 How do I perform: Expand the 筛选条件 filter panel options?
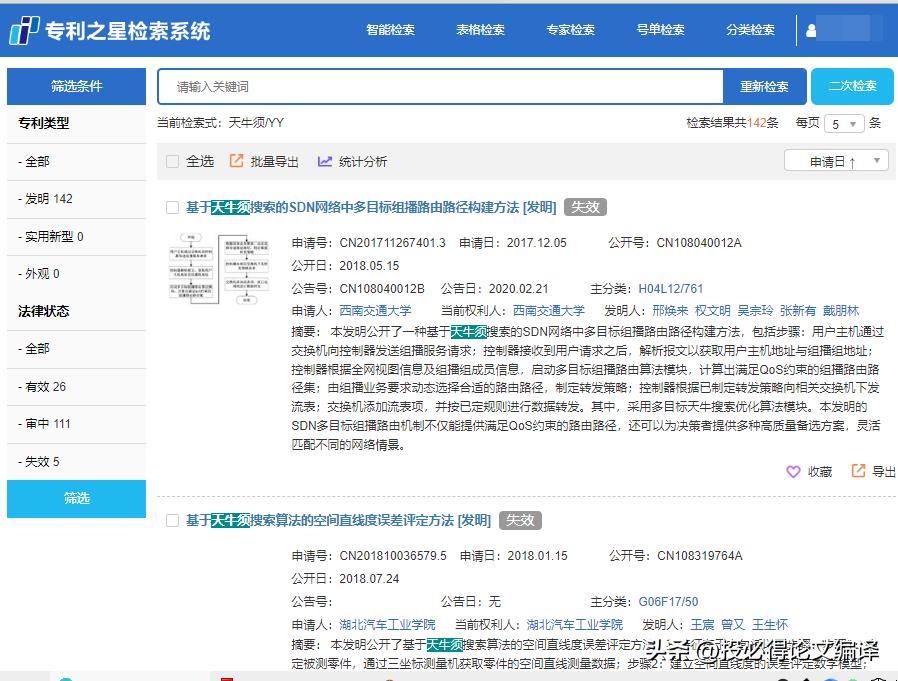tap(76, 87)
